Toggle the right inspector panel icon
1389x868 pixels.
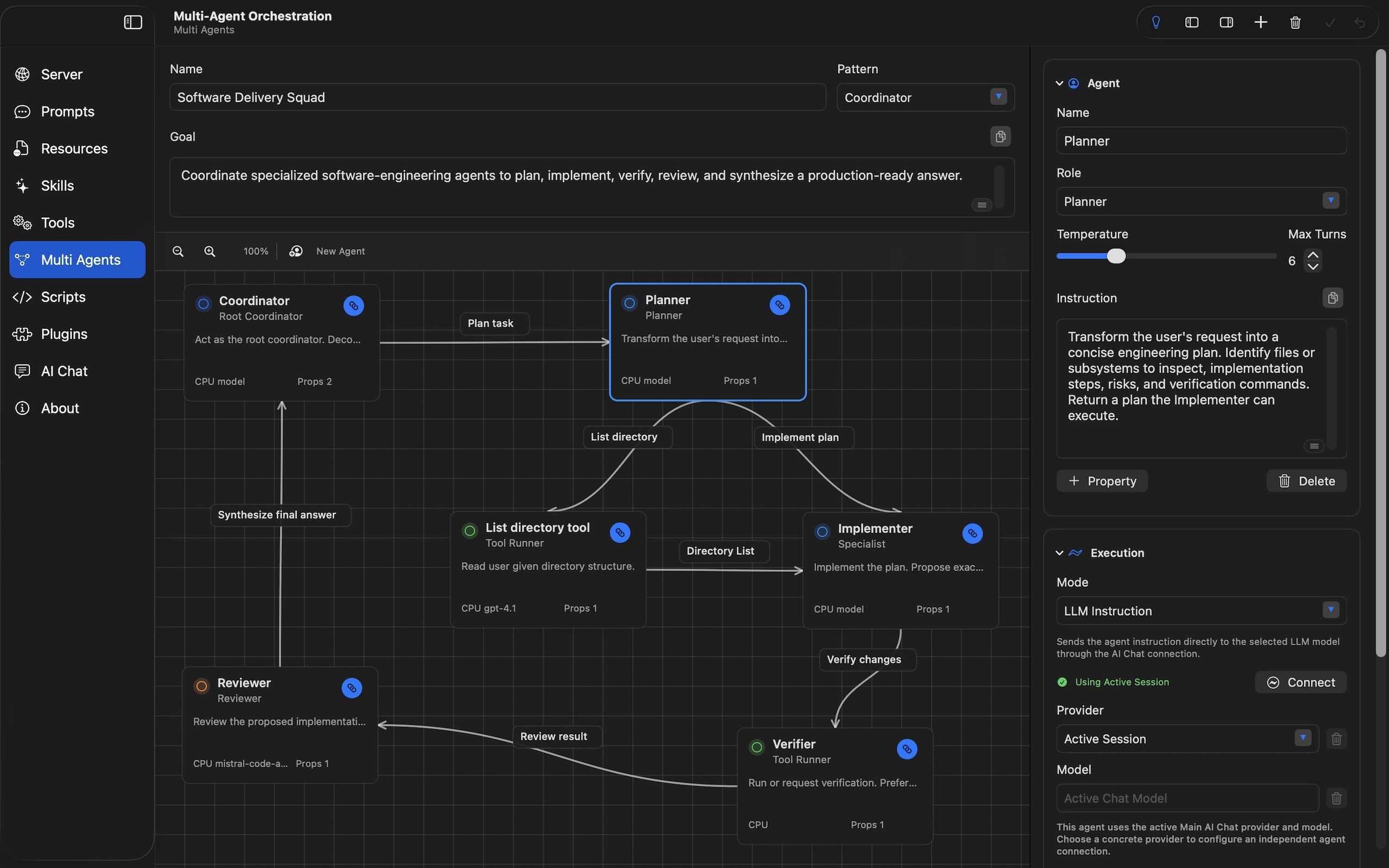point(1226,22)
